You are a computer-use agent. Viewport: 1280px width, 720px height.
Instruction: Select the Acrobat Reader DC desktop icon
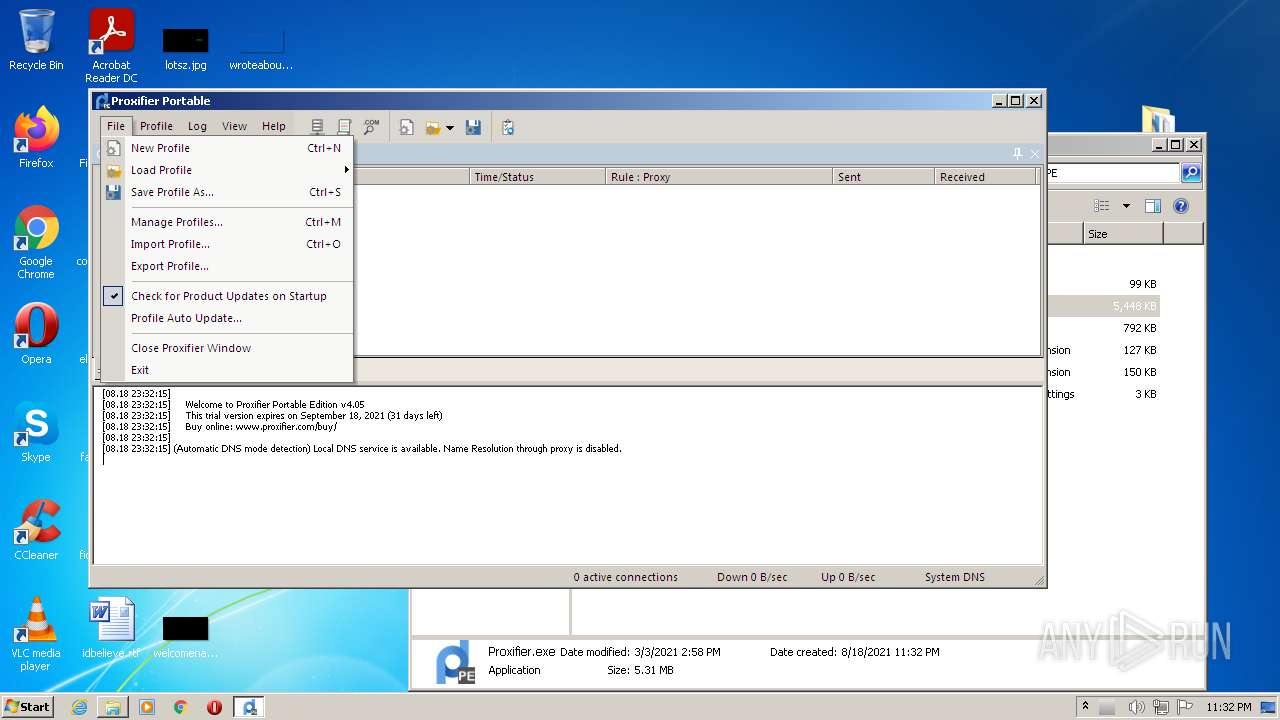[x=111, y=46]
